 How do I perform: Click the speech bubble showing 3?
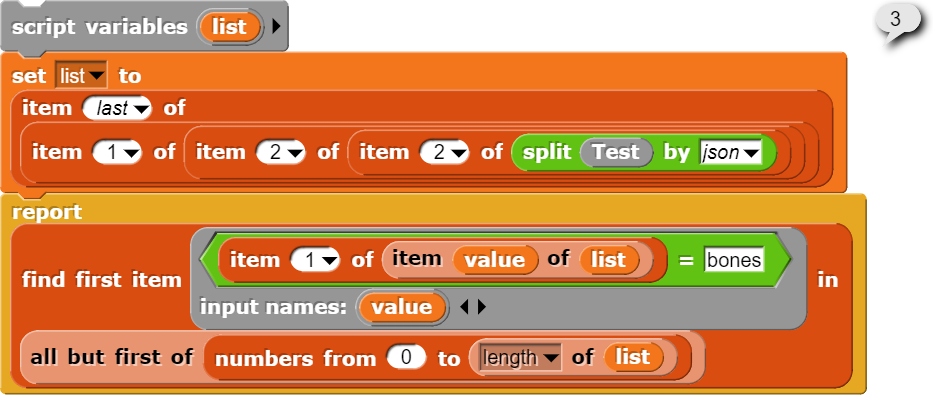pos(895,20)
